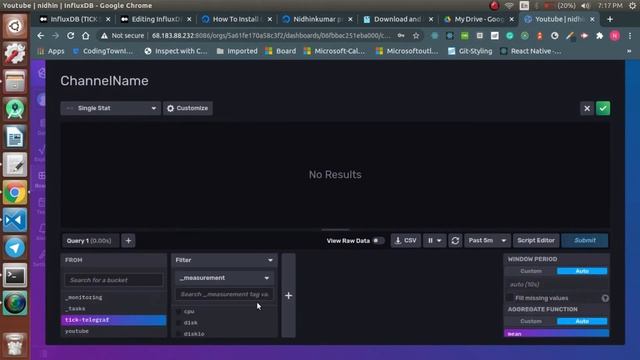Select the tick-telegraf bucket
The image size is (640, 360).
point(113,320)
